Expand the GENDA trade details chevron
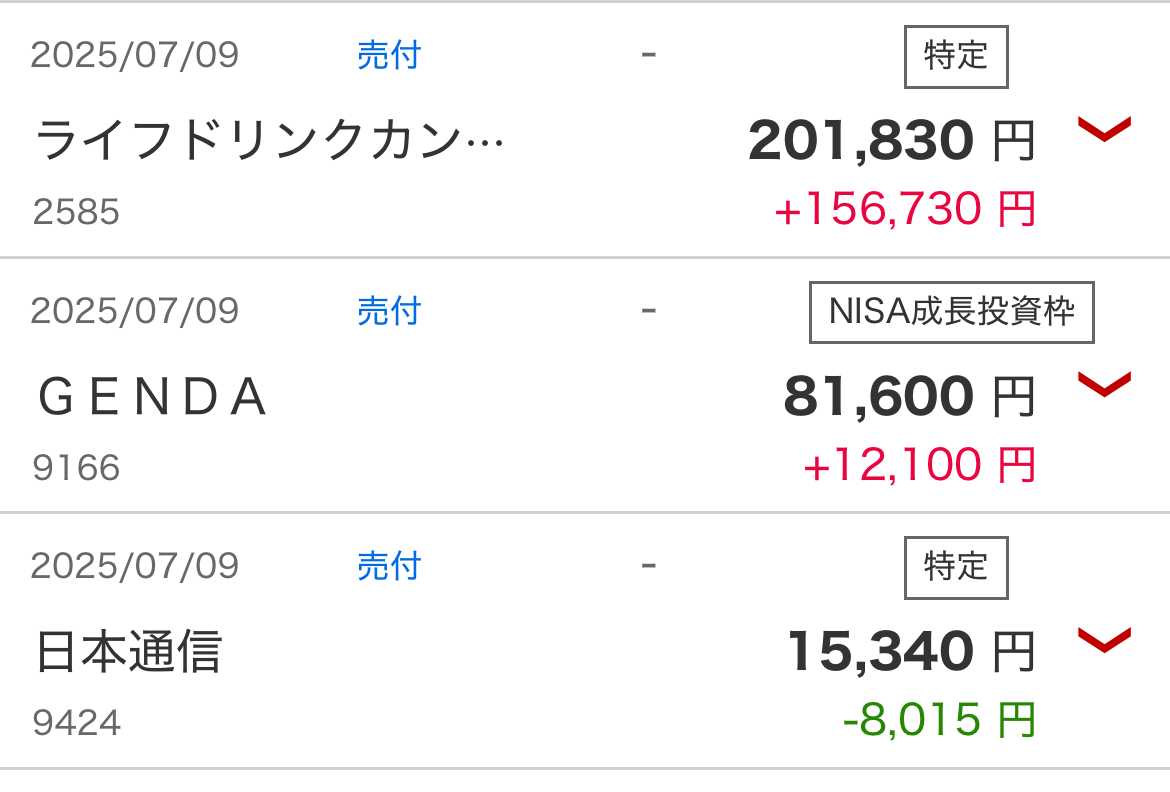 point(1104,384)
